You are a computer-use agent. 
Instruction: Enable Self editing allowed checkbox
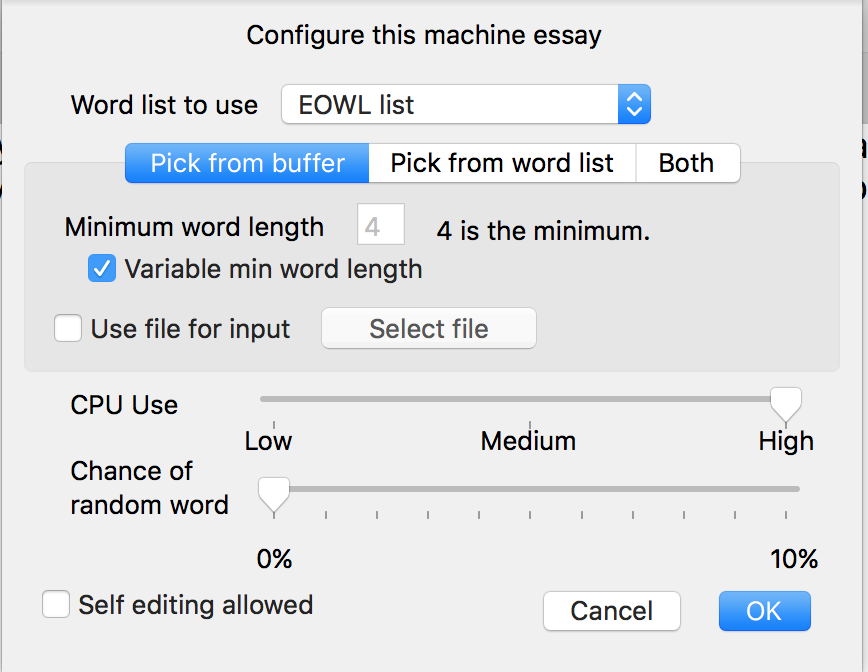click(x=56, y=603)
